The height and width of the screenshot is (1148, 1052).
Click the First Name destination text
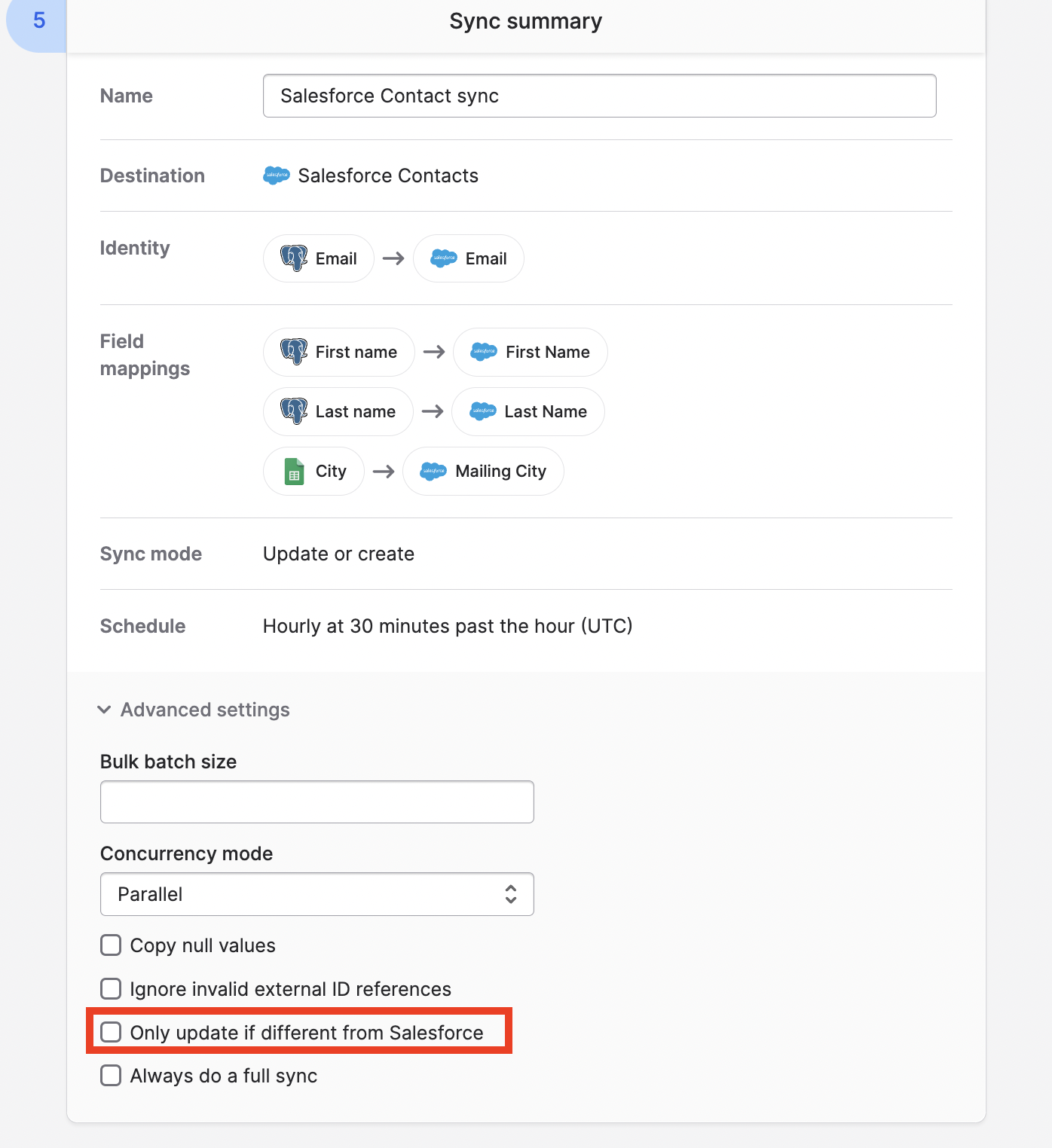548,352
